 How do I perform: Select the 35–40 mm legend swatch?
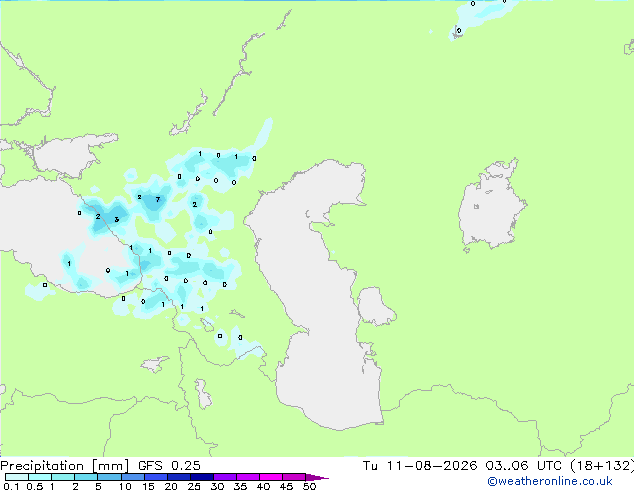click(247, 477)
